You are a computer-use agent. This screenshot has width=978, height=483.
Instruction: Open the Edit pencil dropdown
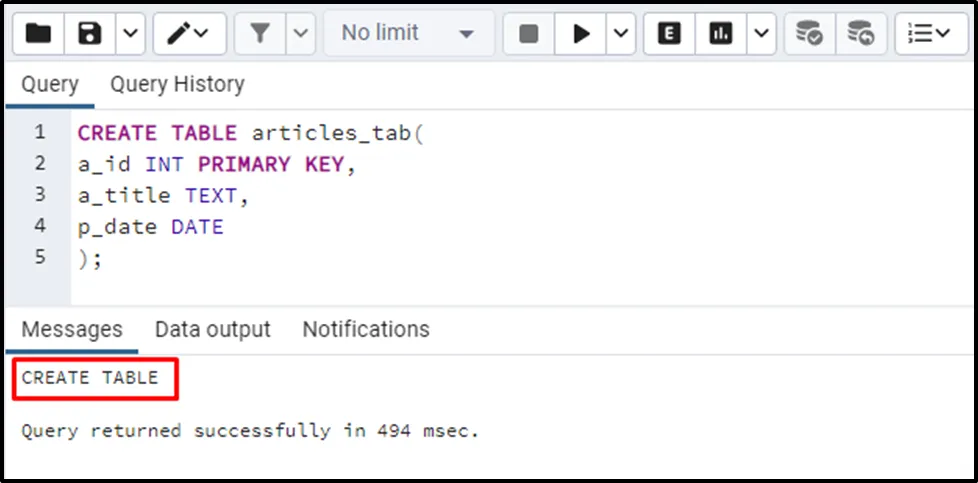pyautogui.click(x=187, y=34)
